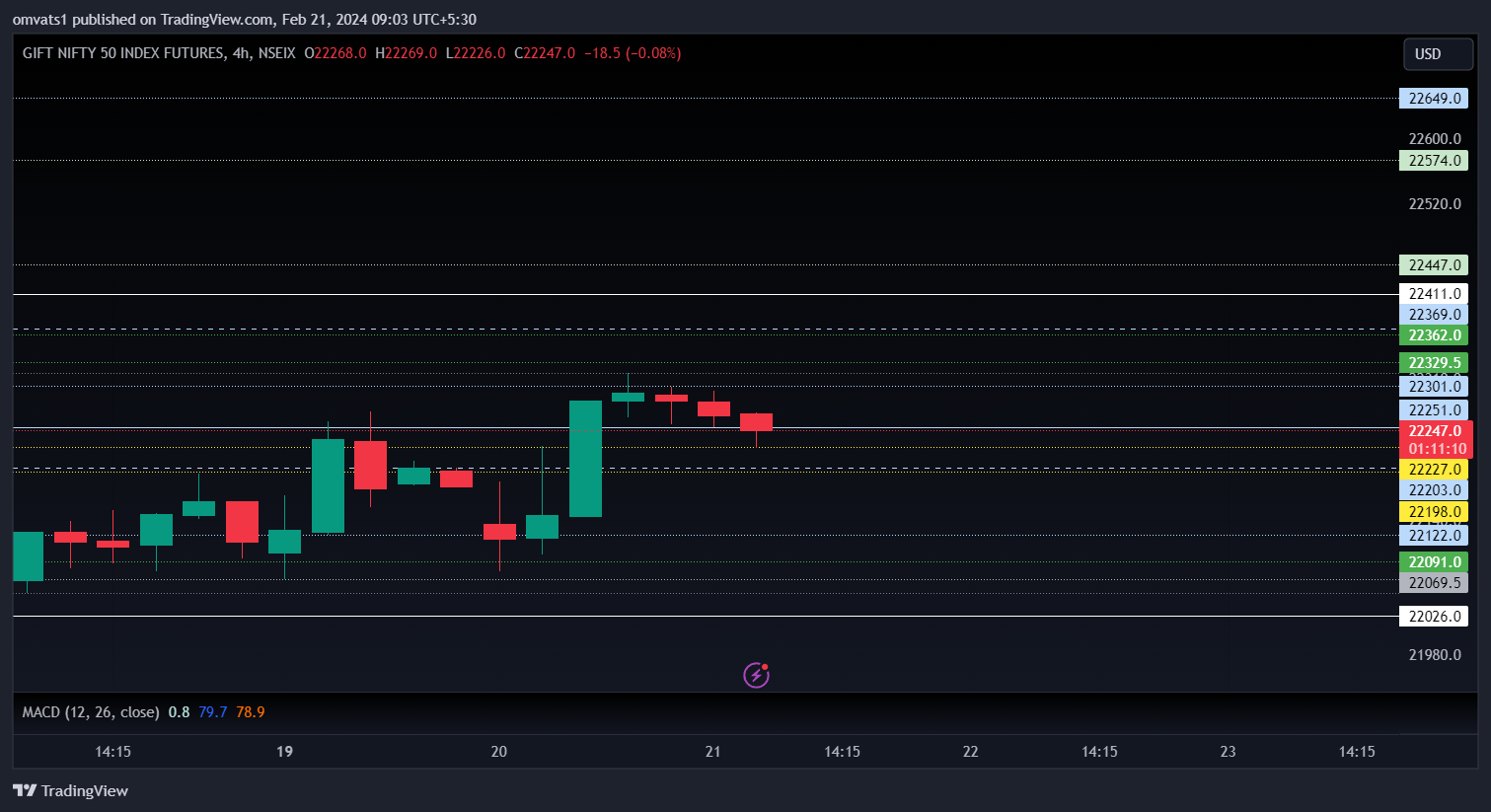
Task: Click the latest red candle near 22247
Action: pyautogui.click(x=756, y=422)
